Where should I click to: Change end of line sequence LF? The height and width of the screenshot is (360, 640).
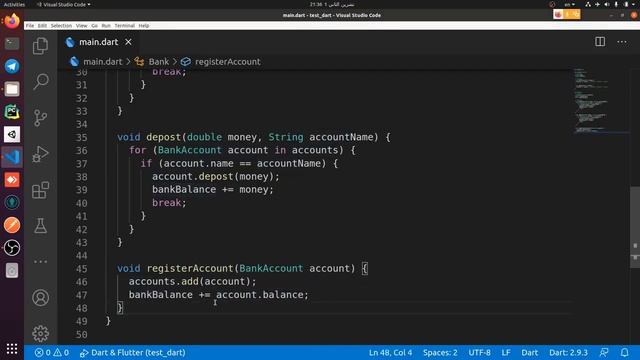click(506, 352)
